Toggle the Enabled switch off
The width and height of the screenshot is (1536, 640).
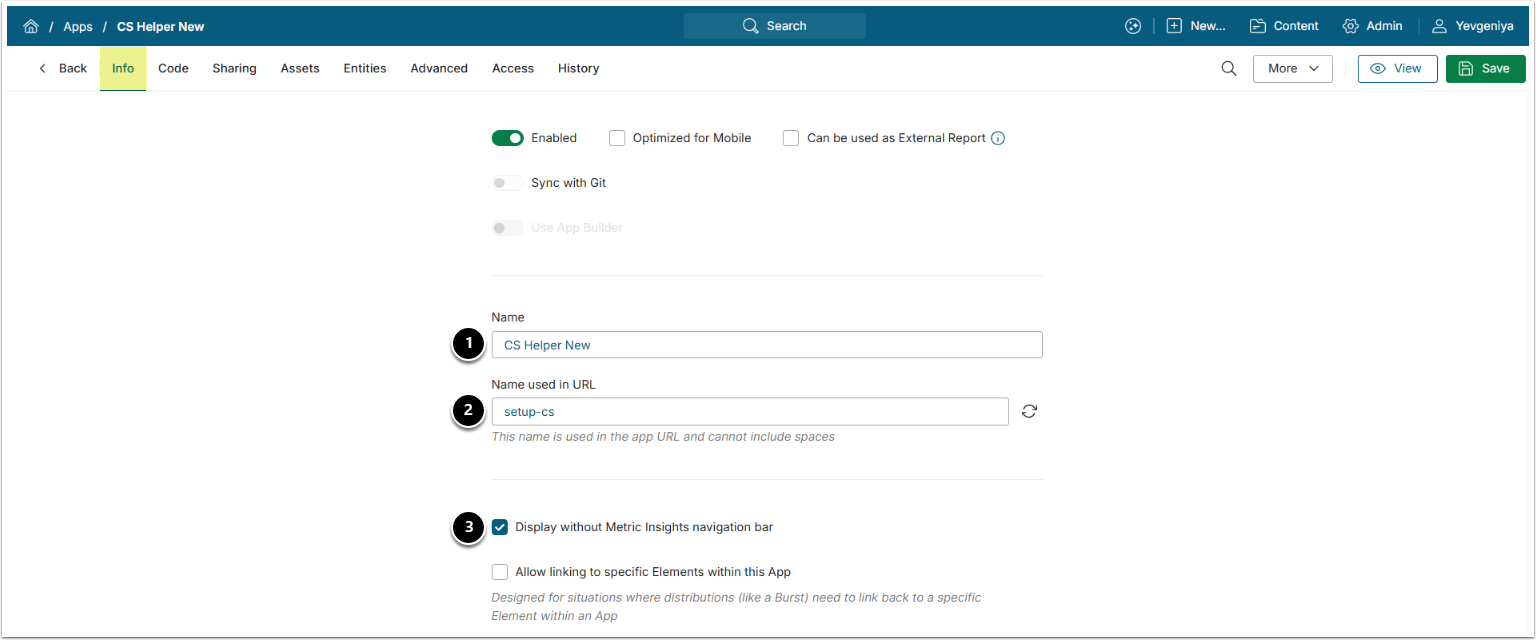tap(507, 138)
